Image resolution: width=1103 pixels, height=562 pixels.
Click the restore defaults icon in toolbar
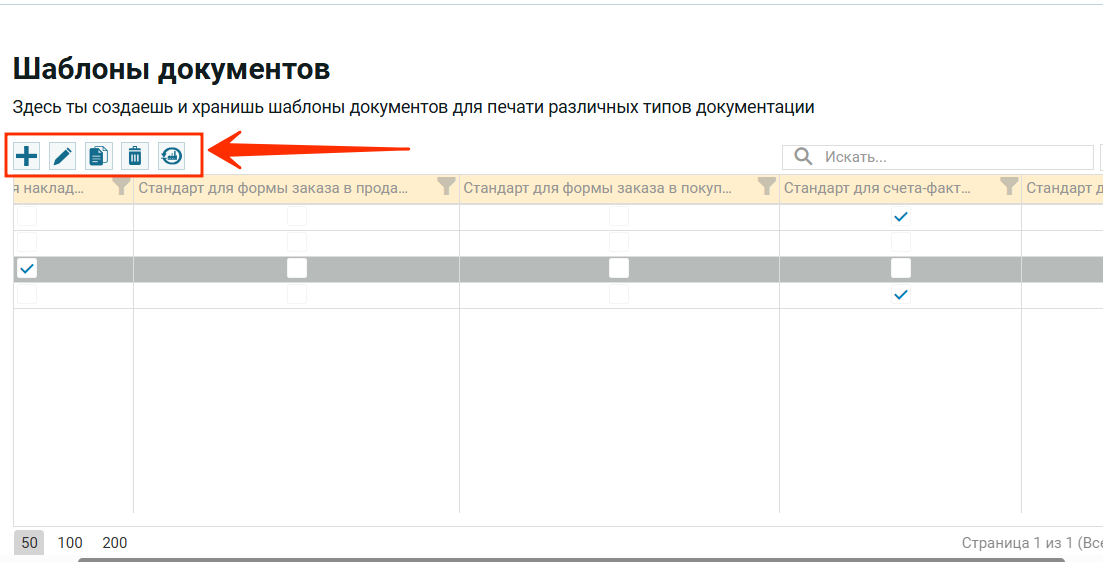[171, 155]
